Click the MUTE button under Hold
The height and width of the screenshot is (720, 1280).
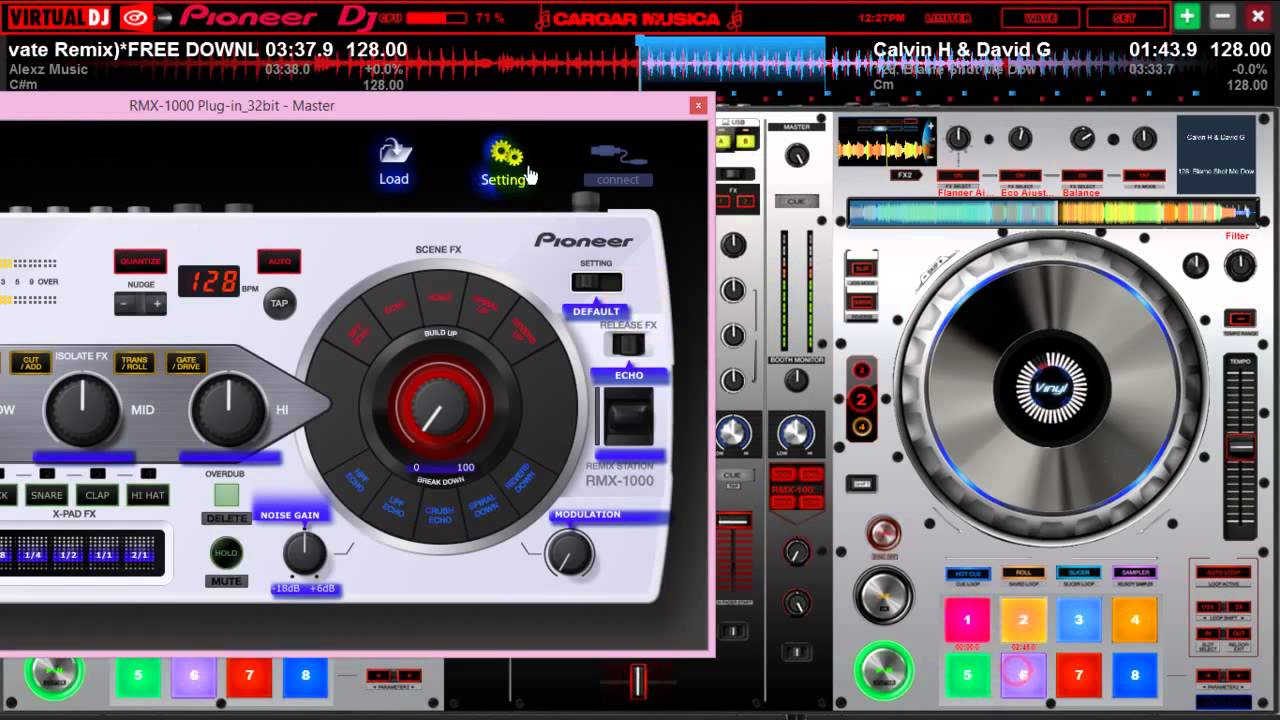click(x=226, y=581)
